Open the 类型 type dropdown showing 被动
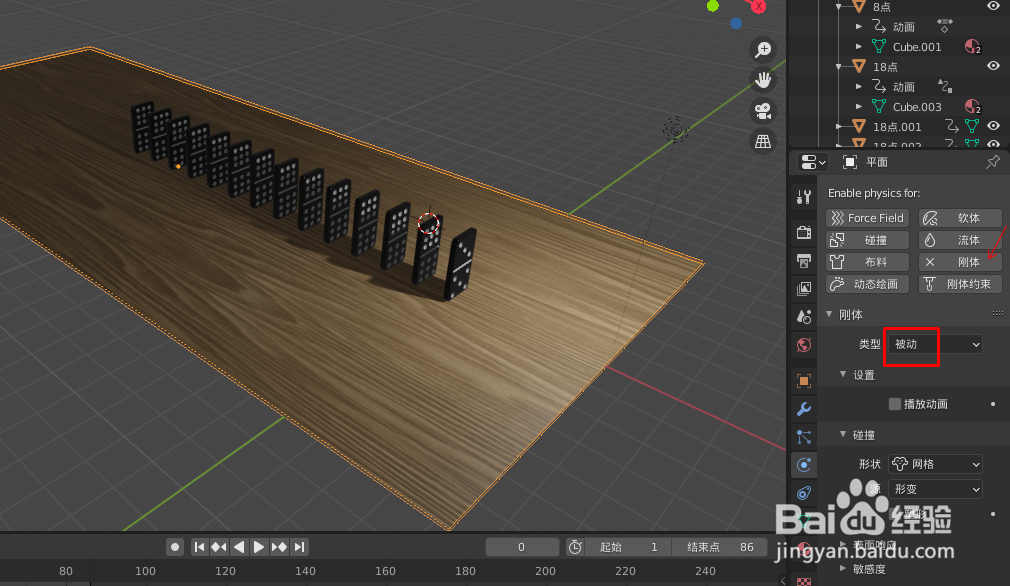The height and width of the screenshot is (586, 1010). [x=911, y=345]
